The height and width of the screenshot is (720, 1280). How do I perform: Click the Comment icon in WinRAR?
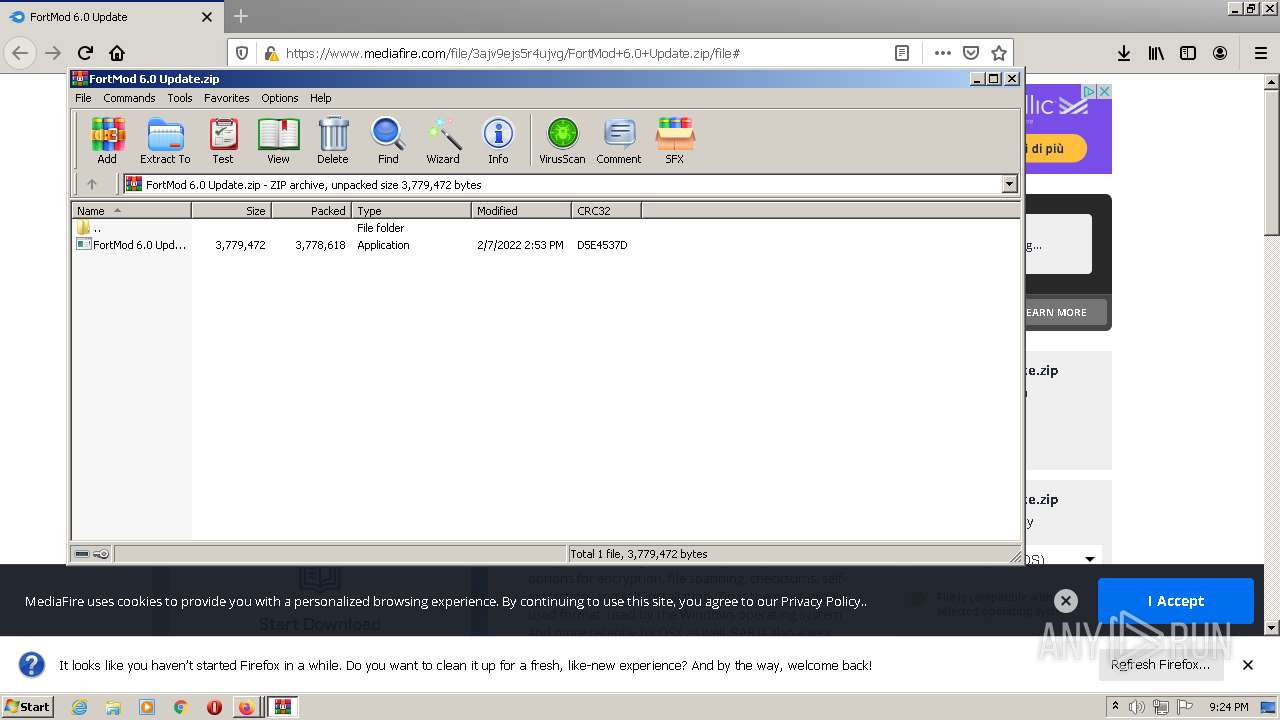click(619, 140)
